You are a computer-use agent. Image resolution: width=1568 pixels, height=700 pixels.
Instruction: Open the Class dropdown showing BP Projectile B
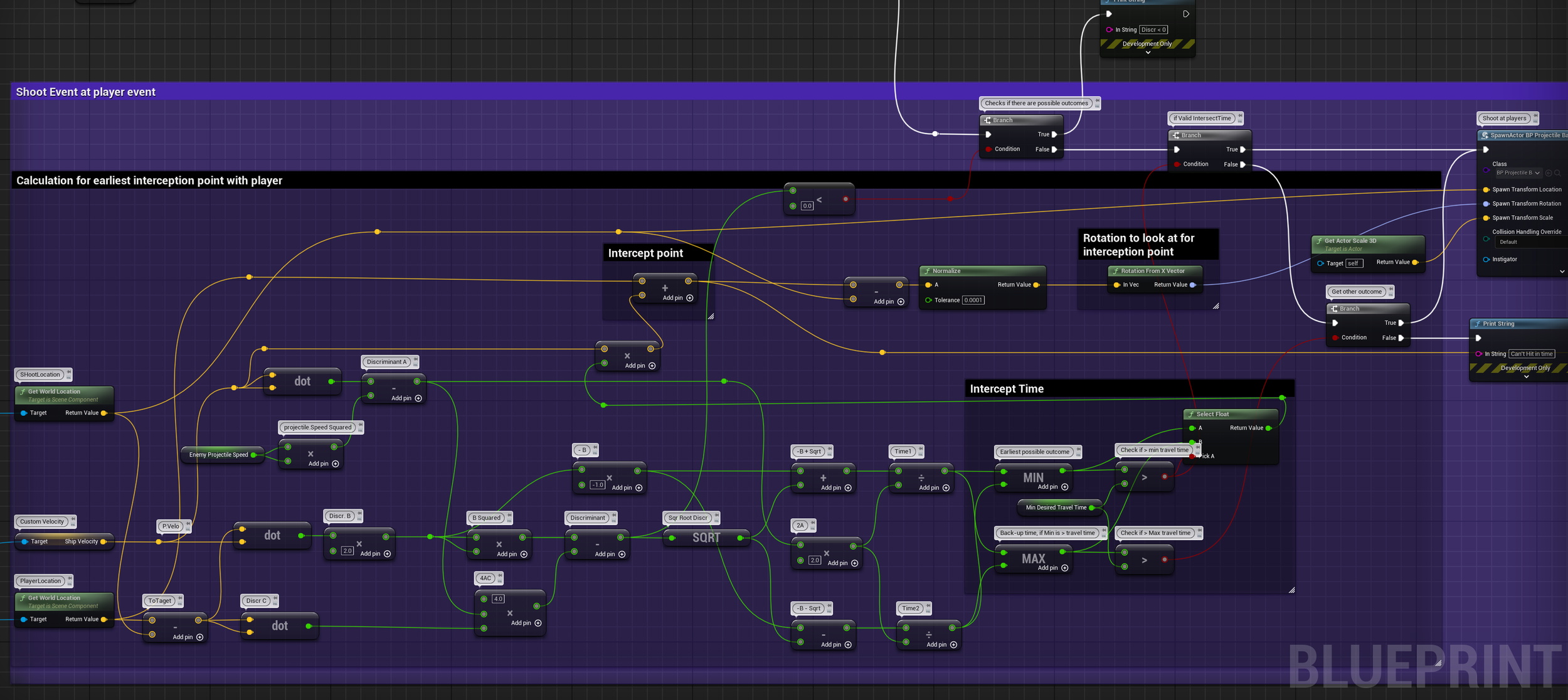click(x=1518, y=173)
